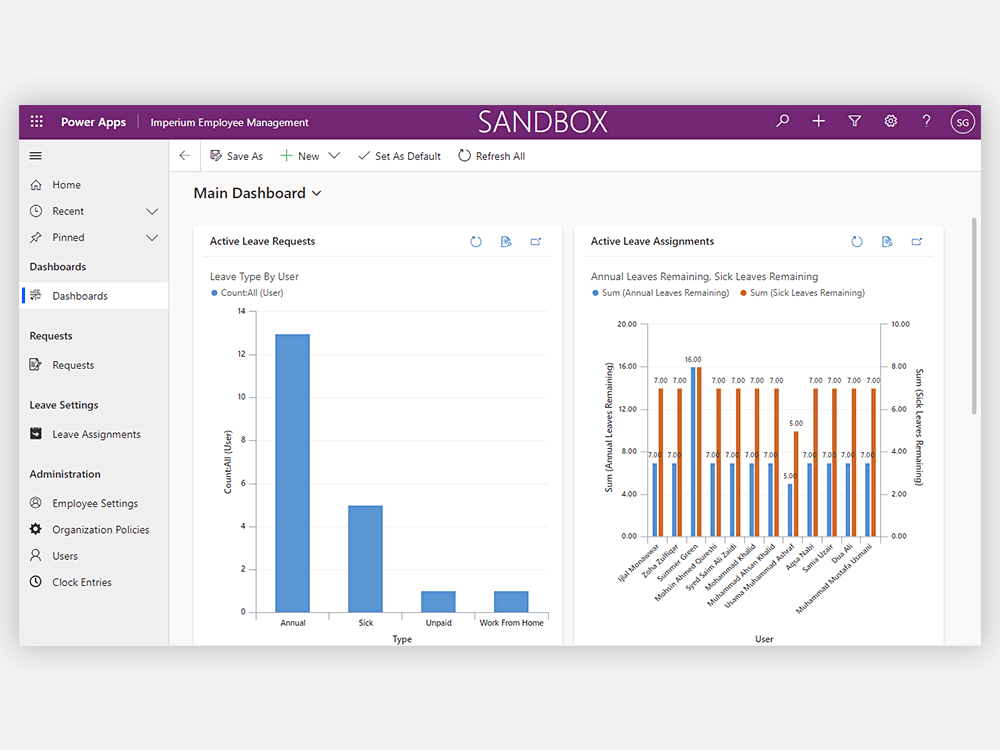Click the Leave Type By User subtitle
The height and width of the screenshot is (750, 1000).
[254, 276]
